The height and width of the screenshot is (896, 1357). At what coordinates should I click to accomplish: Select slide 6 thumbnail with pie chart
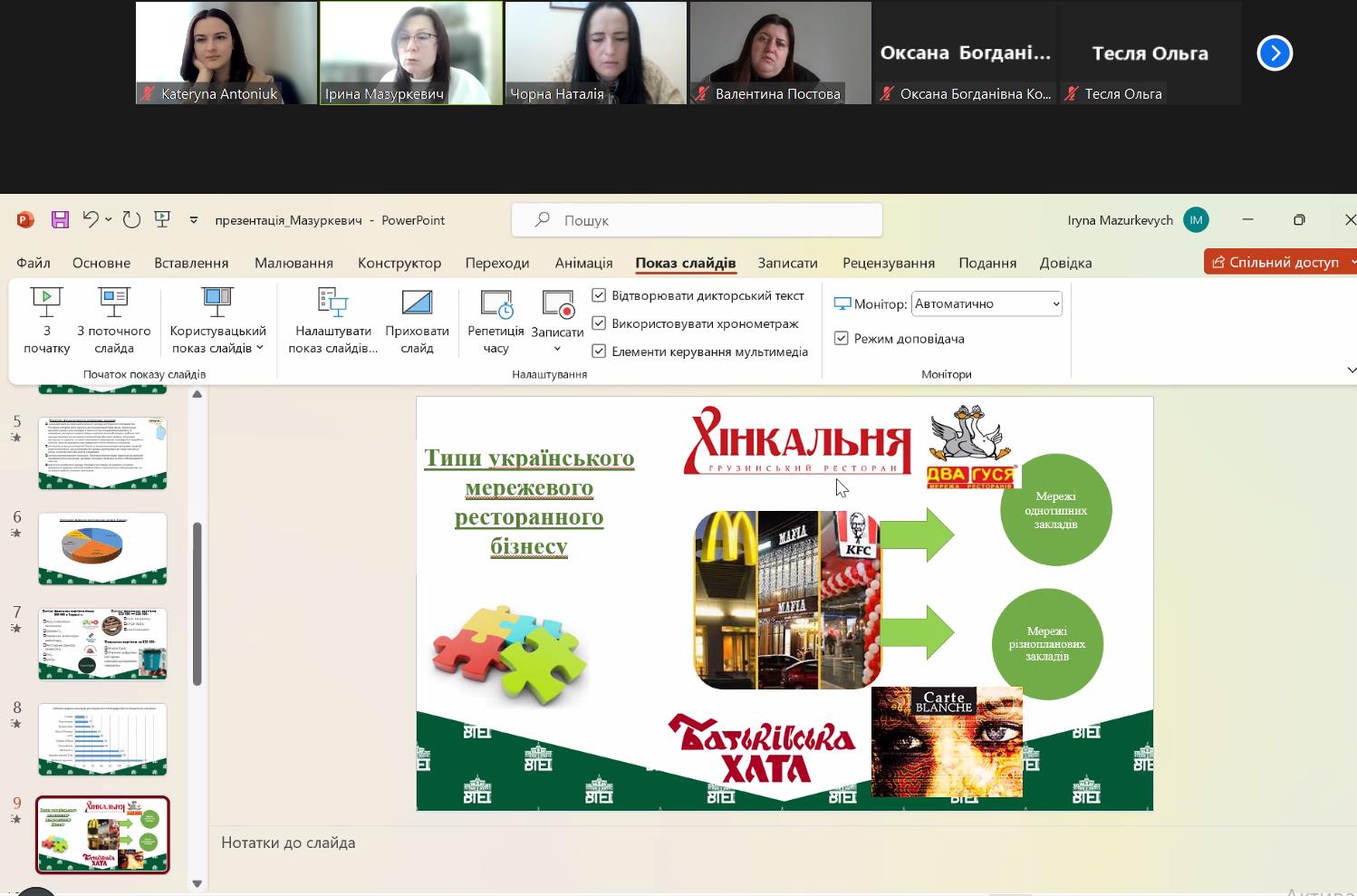102,549
